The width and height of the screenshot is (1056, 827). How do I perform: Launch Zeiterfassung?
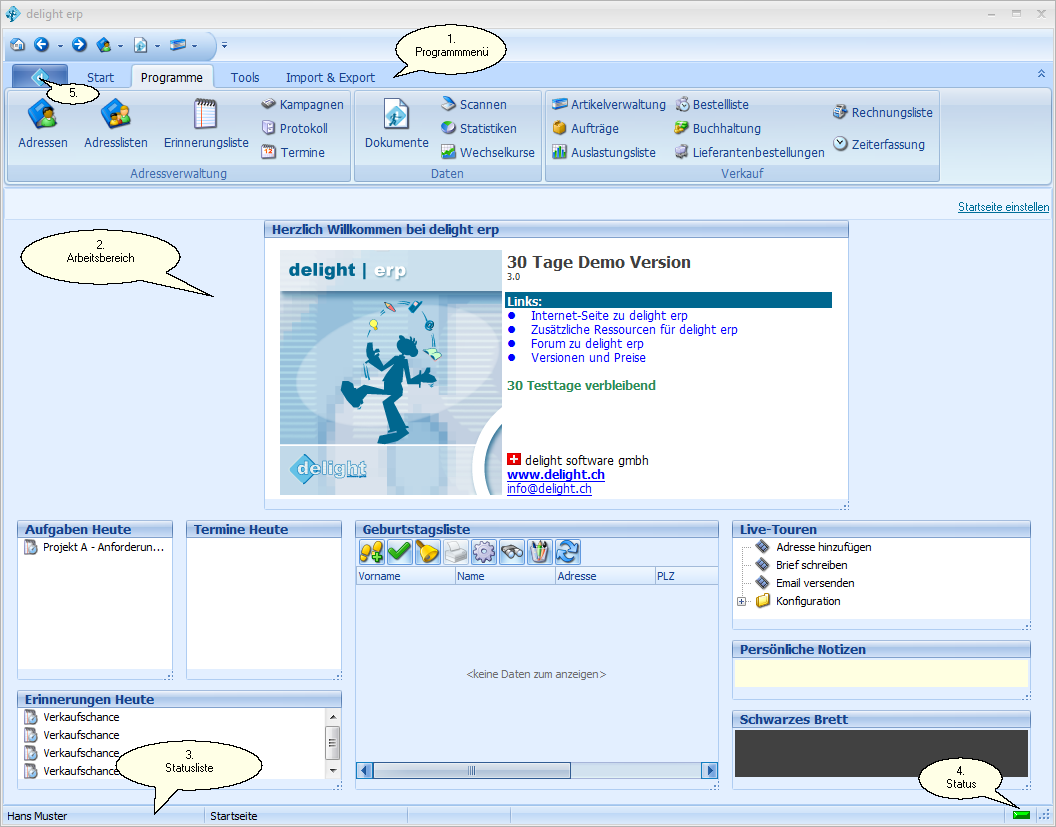(879, 144)
